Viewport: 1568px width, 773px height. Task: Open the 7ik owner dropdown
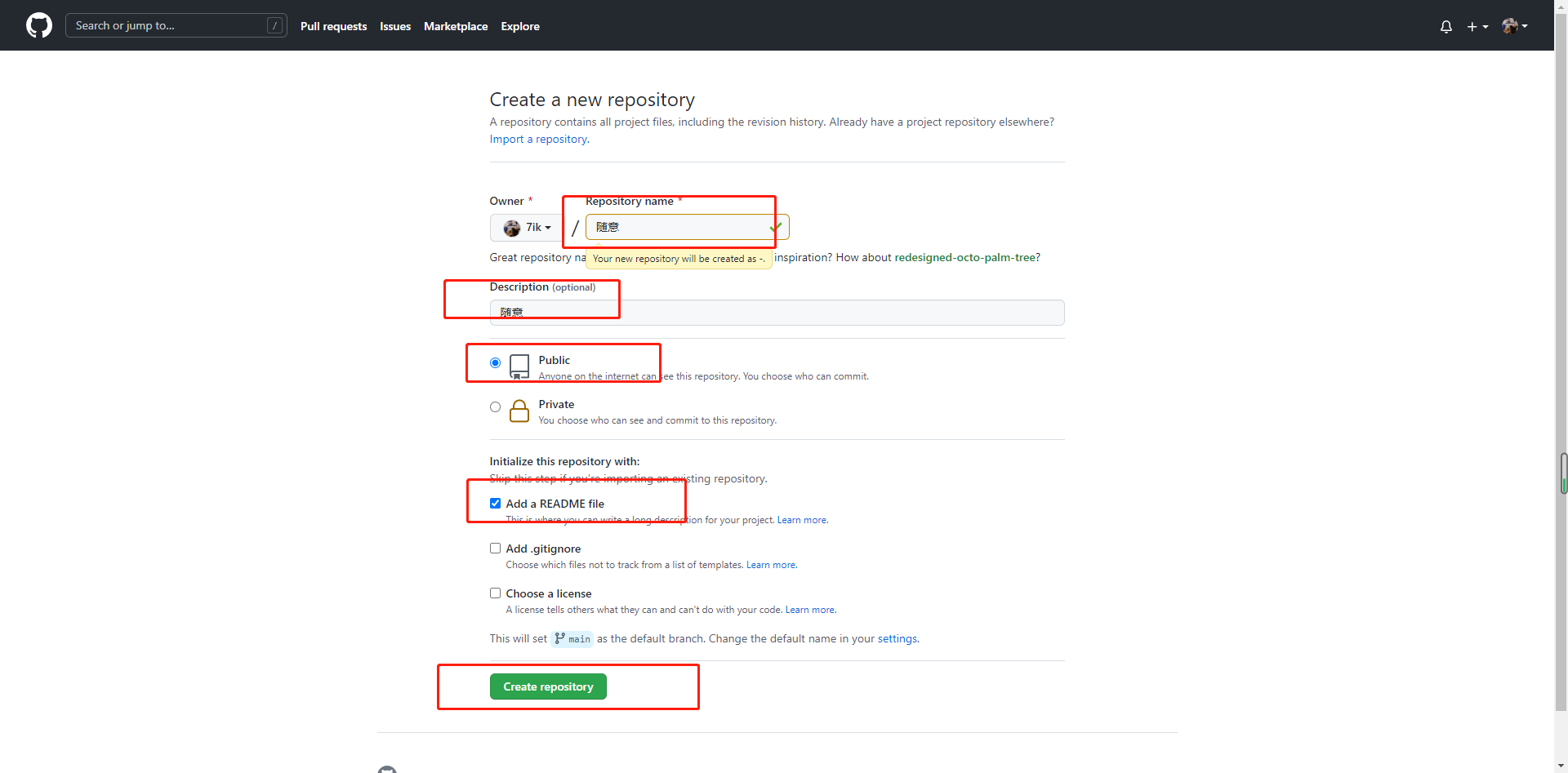[x=527, y=227]
